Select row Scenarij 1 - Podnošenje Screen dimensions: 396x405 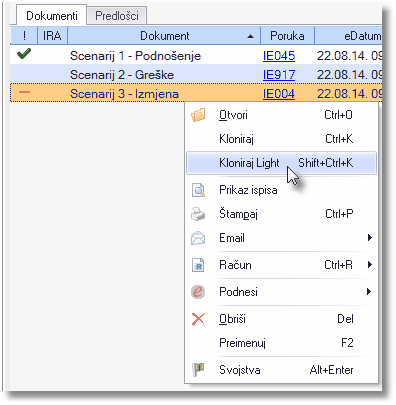point(196,56)
